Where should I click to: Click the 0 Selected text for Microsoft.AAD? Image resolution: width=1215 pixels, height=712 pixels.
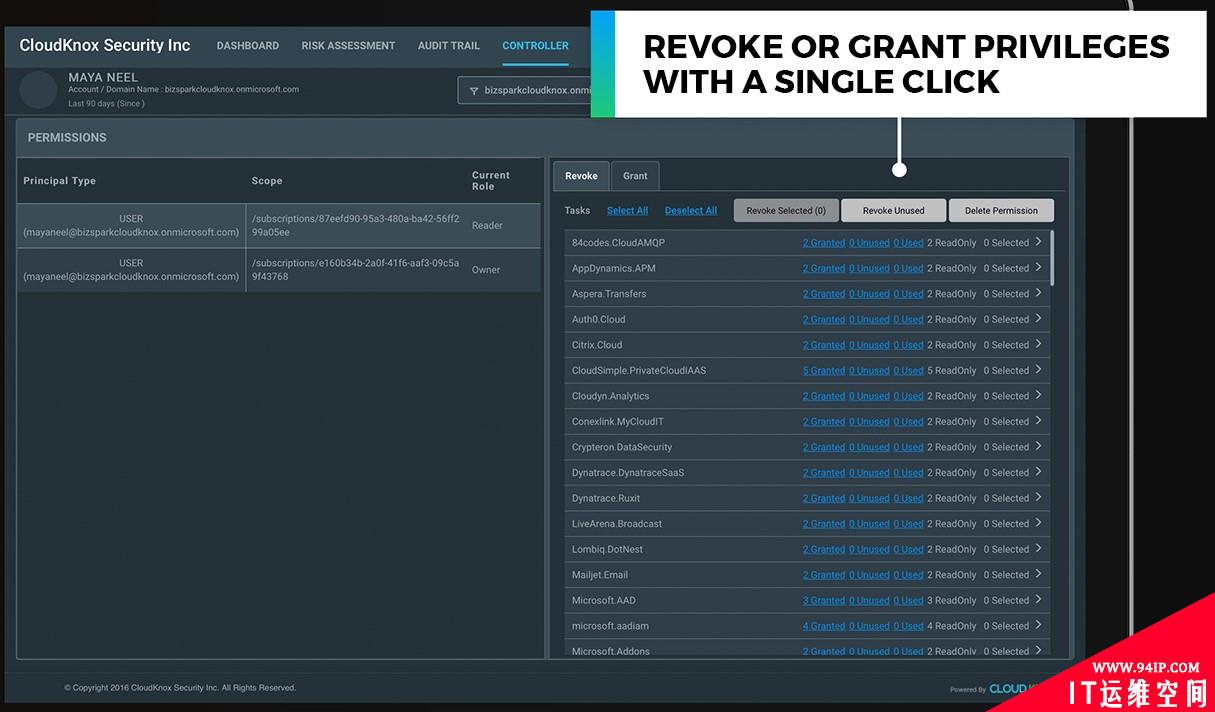[x=1006, y=601]
